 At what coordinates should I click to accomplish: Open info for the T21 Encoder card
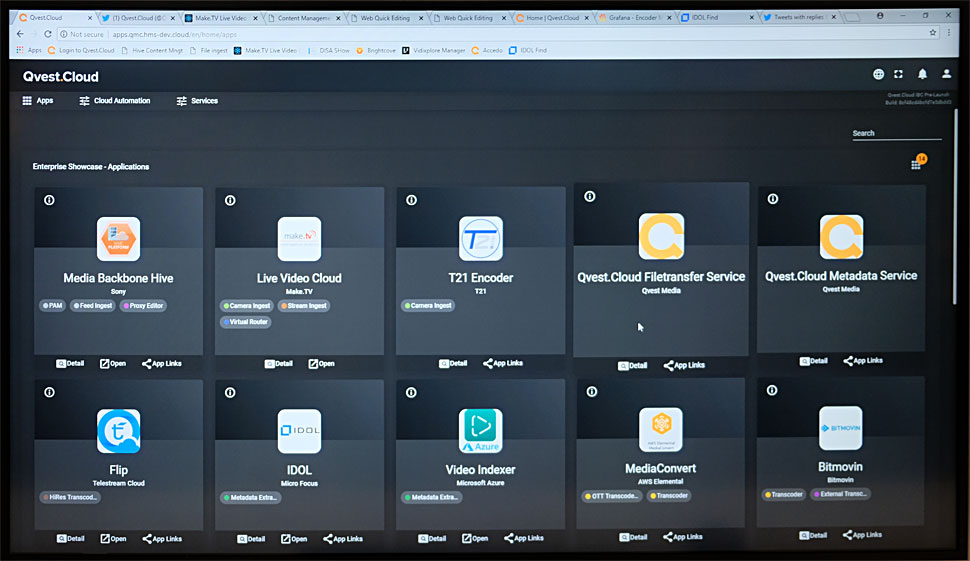coord(411,200)
